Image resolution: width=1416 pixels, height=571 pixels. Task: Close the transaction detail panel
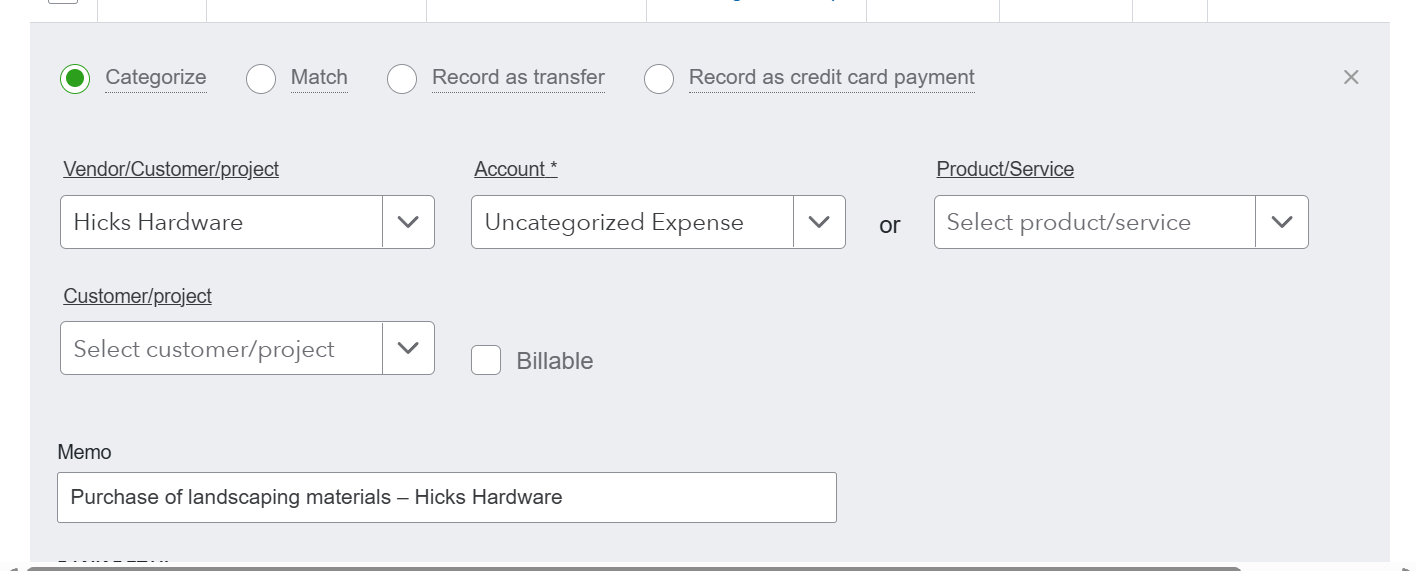pyautogui.click(x=1351, y=77)
